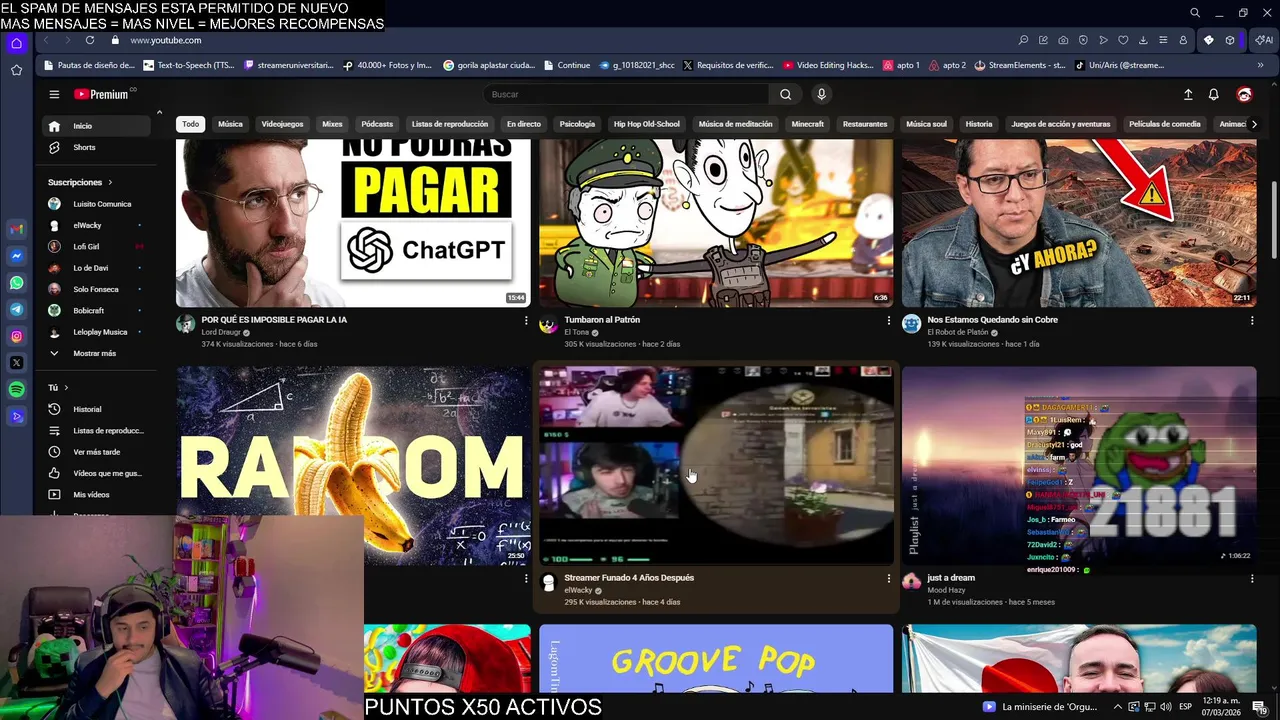The image size is (1280, 720).
Task: Open the player icon below Spotify in sidebar
Action: click(x=16, y=416)
